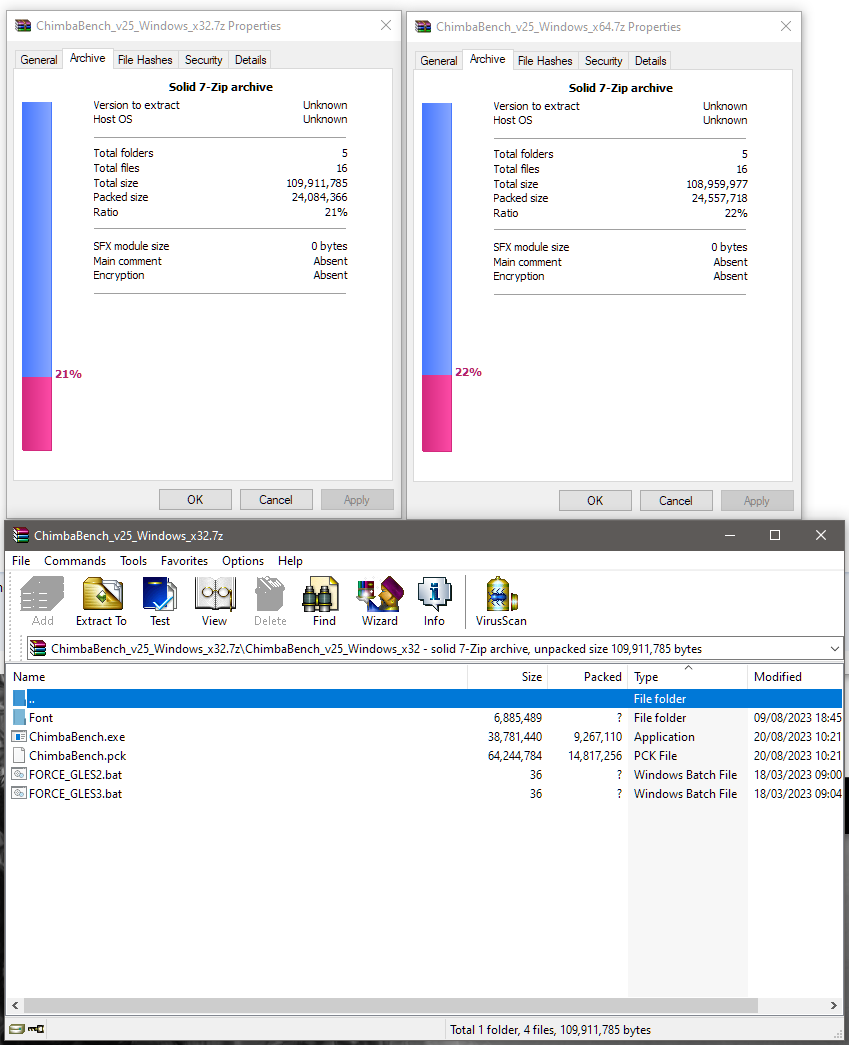
Task: Select the 'ChimbaBench.pck' file name
Action: (x=77, y=756)
